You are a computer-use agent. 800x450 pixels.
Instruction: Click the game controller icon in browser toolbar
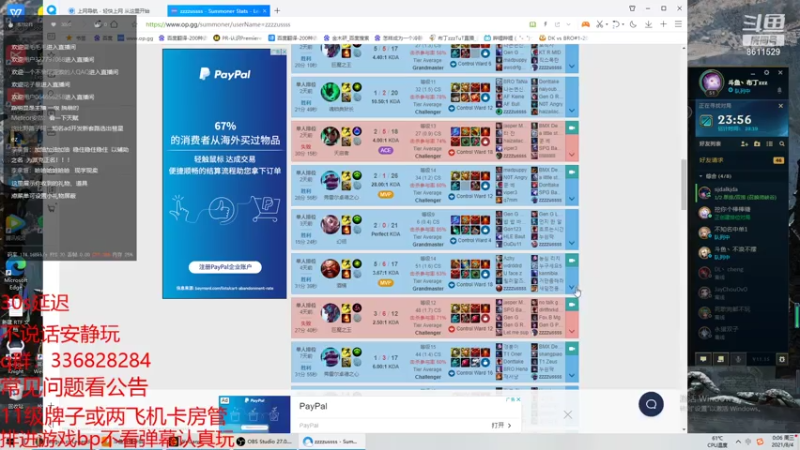click(585, 24)
